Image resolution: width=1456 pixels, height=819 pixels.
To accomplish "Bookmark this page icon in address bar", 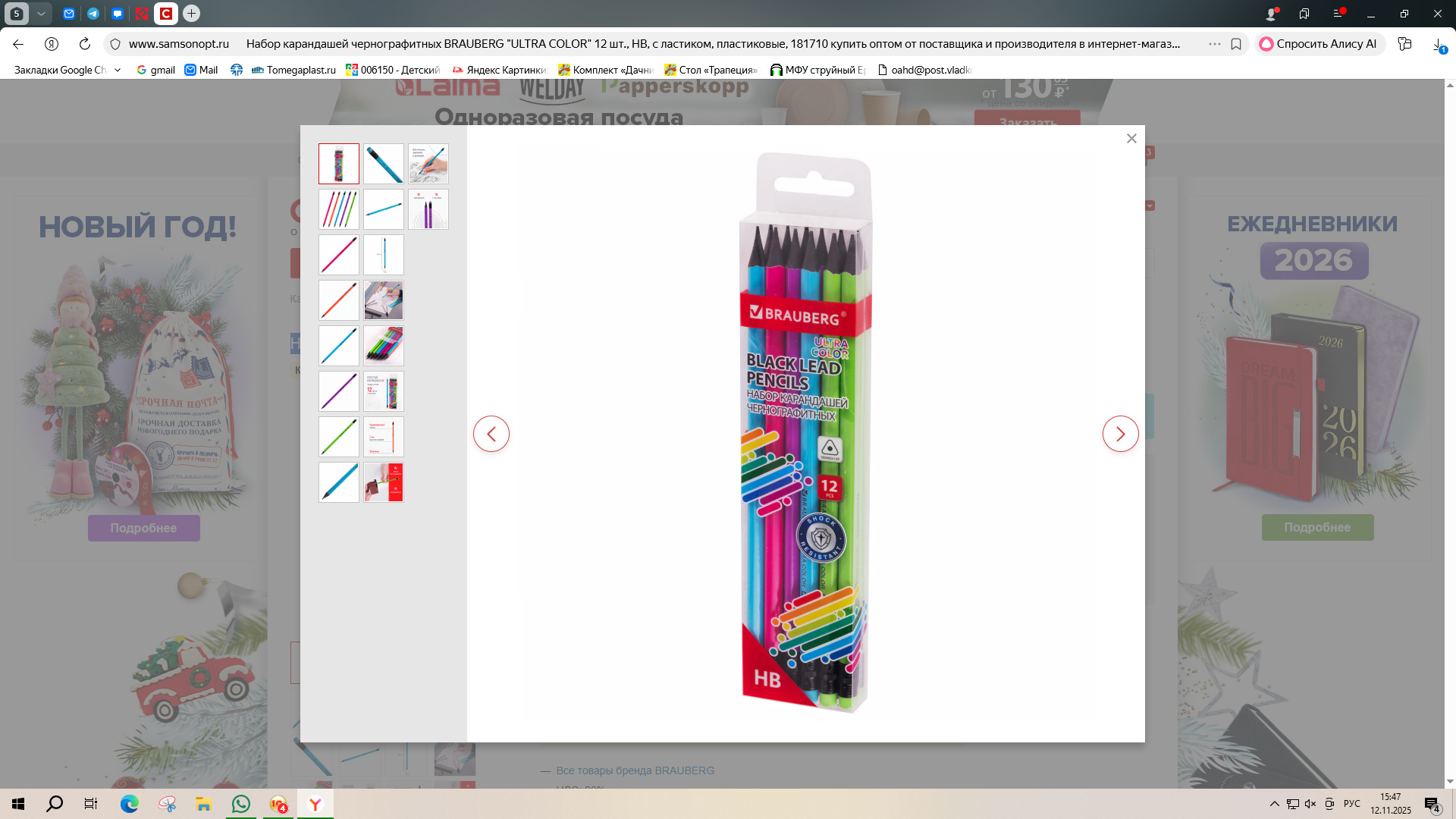I will tap(1236, 44).
